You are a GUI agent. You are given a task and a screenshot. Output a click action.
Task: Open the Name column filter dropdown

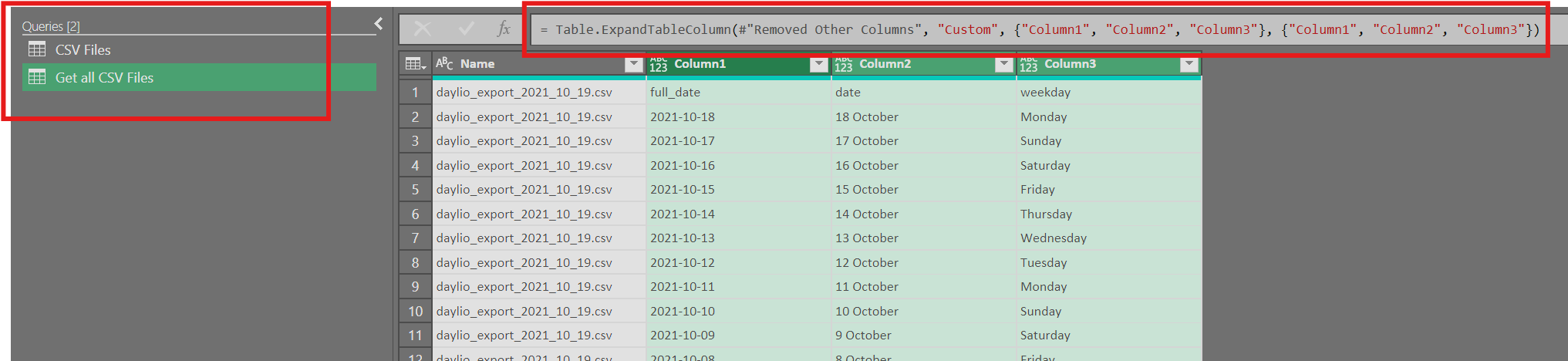point(634,64)
